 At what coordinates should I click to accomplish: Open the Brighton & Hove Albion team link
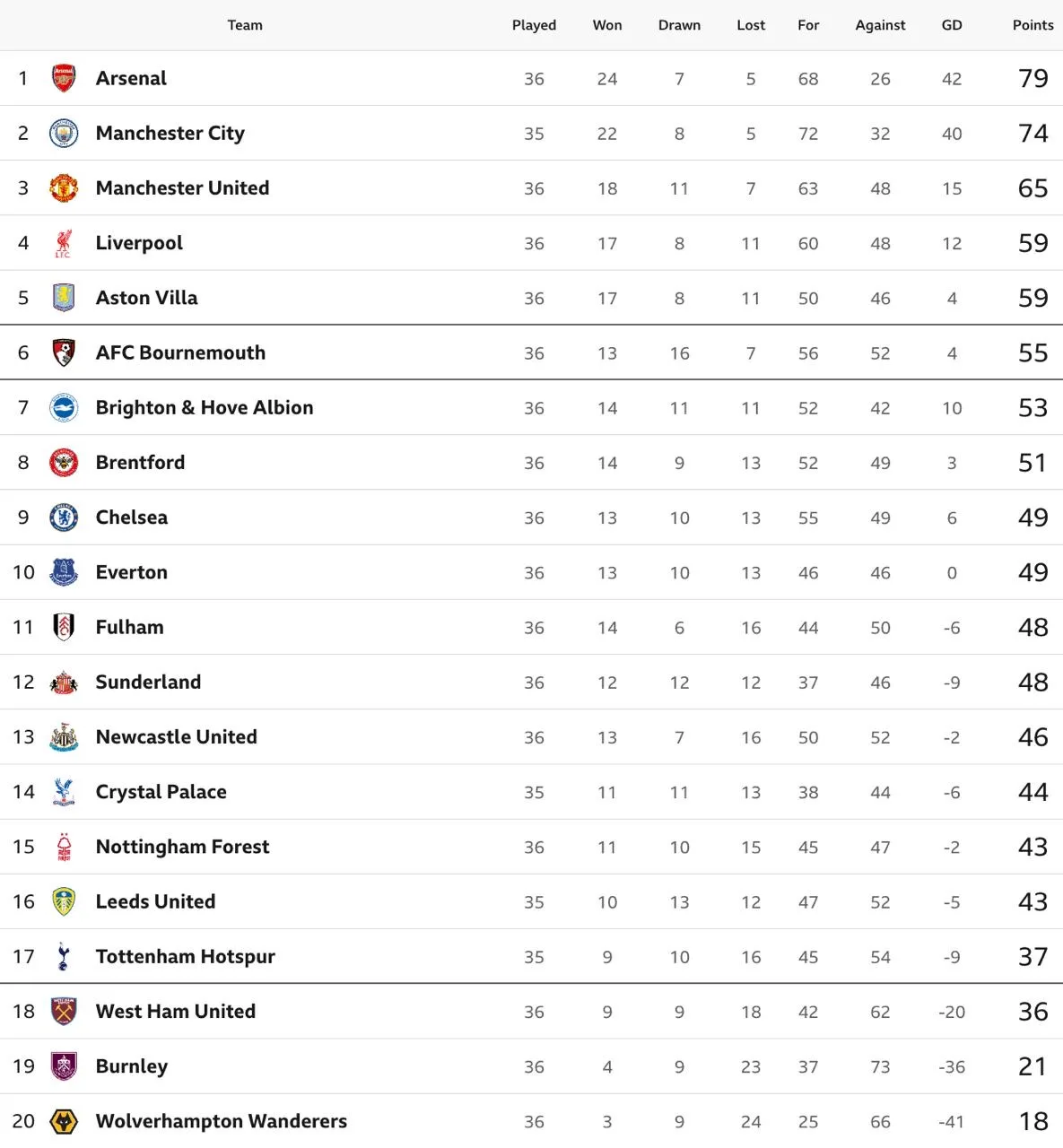coord(205,407)
